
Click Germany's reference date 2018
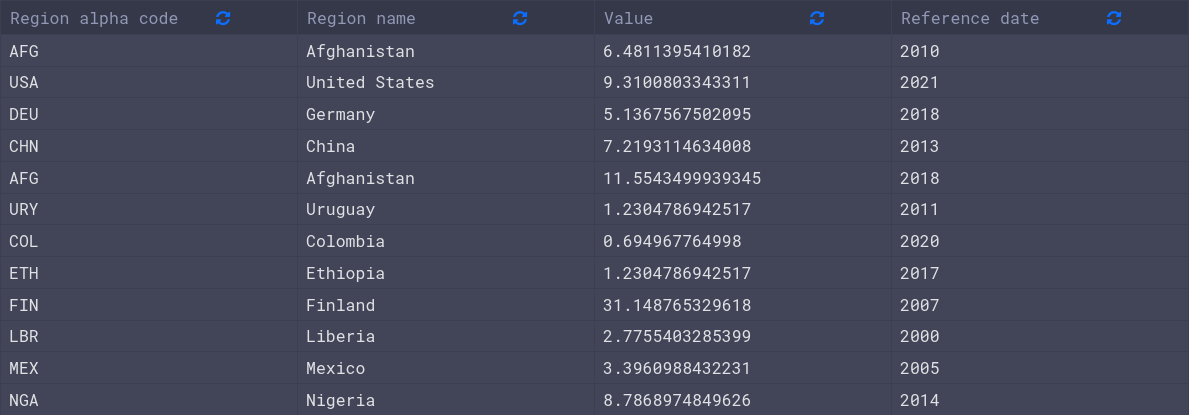[x=920, y=115]
